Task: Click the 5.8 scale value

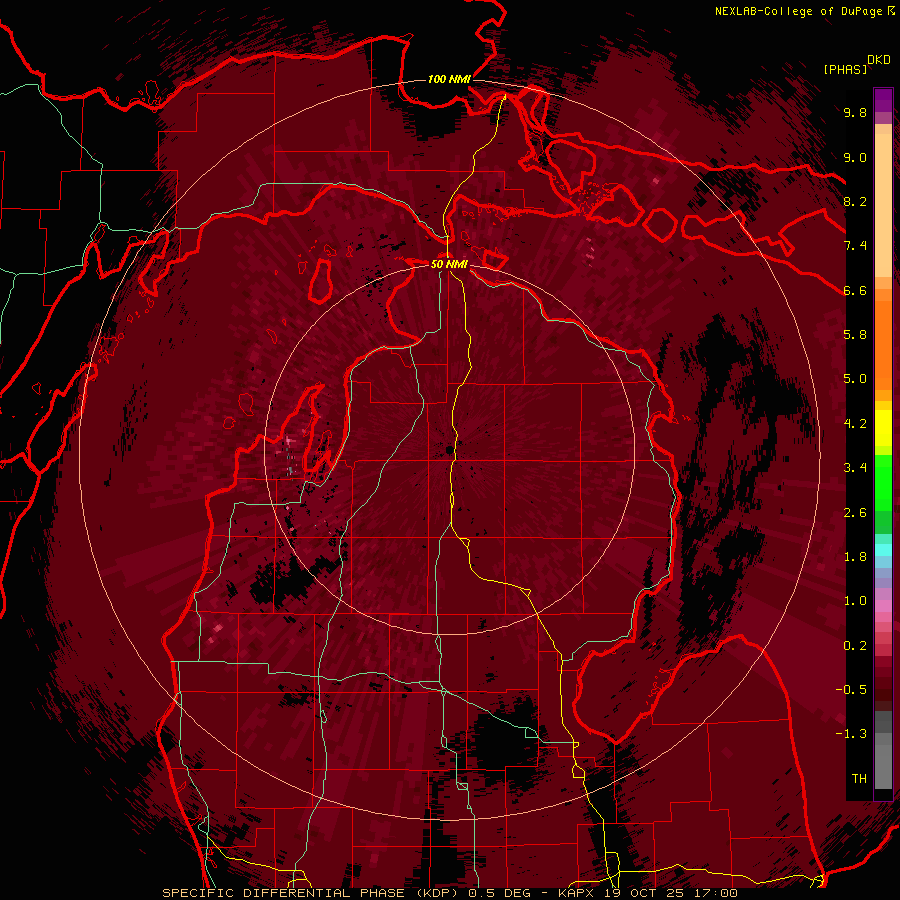Action: [855, 335]
